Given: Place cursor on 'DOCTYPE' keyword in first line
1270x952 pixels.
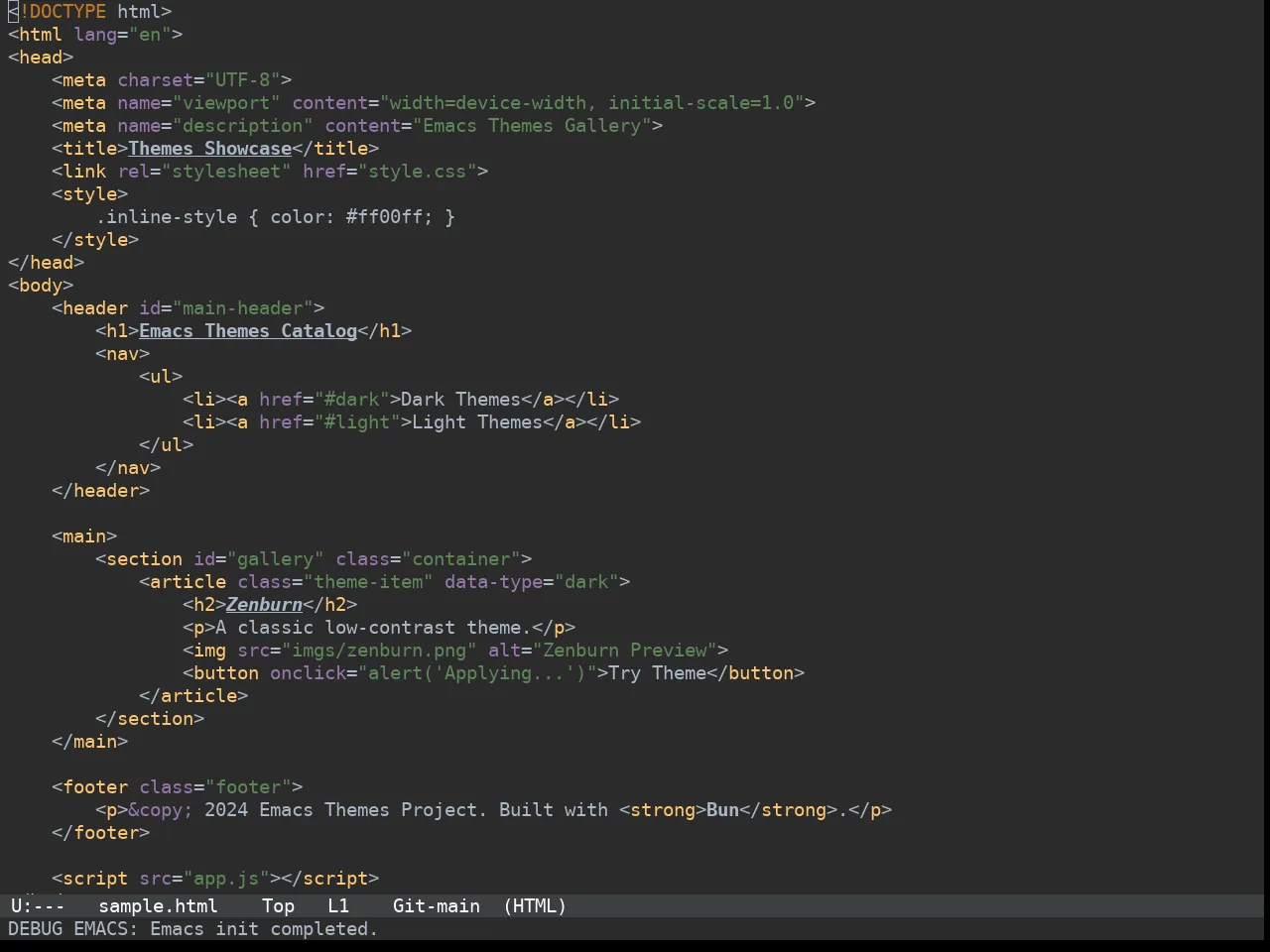Looking at the screenshot, I should (x=67, y=12).
